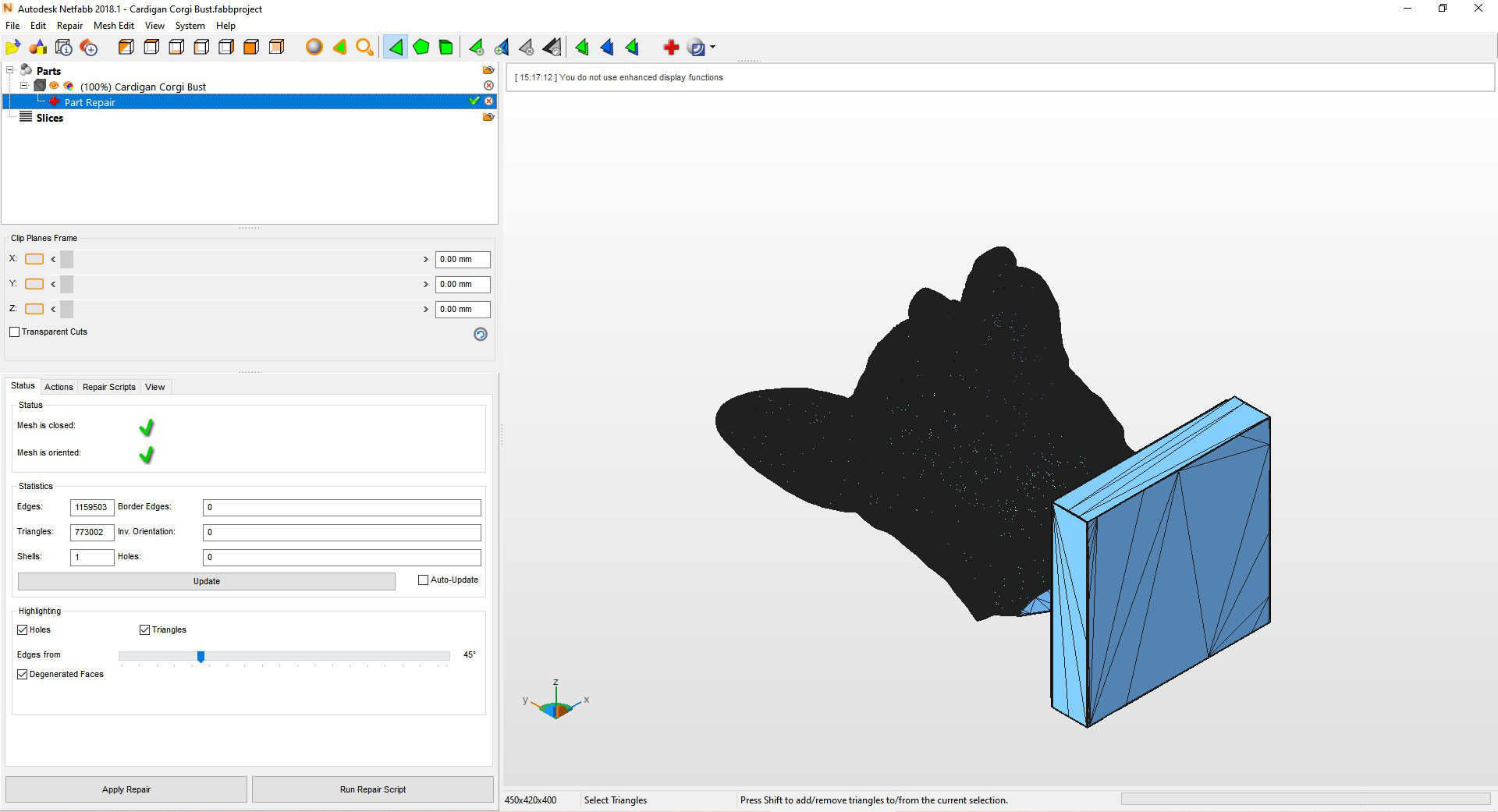Activate the green pentagon surface selection tool
This screenshot has height=812, width=1498.
click(421, 48)
